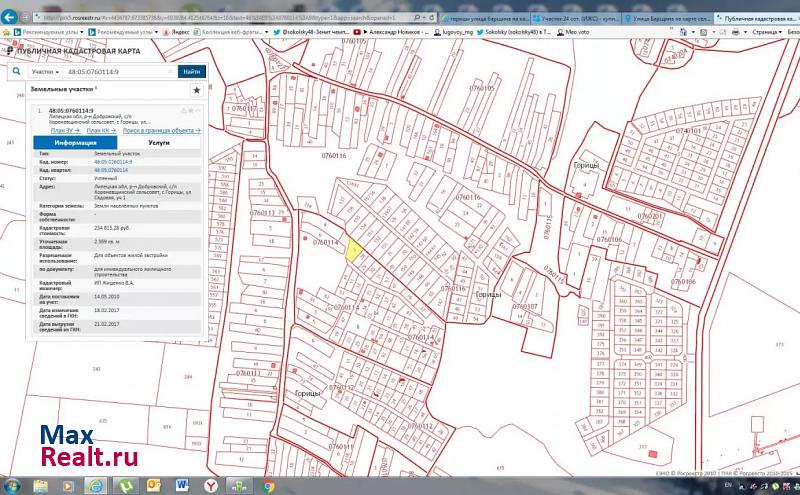Viewport: 800px width, 495px height.
Task: Open the Windows Start menu
Action: pyautogui.click(x=13, y=485)
